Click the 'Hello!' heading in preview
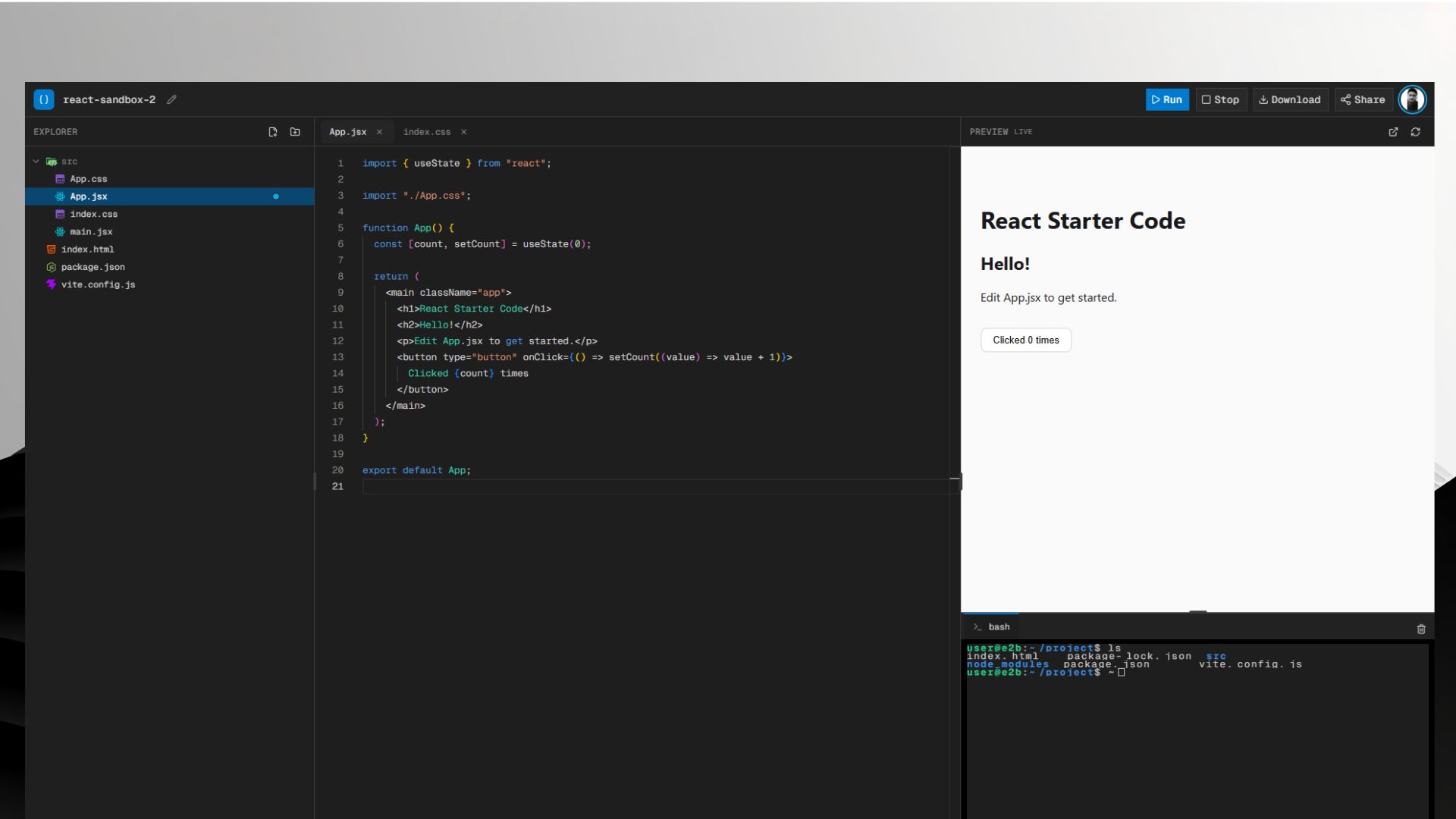Image resolution: width=1456 pixels, height=819 pixels. (x=1005, y=264)
